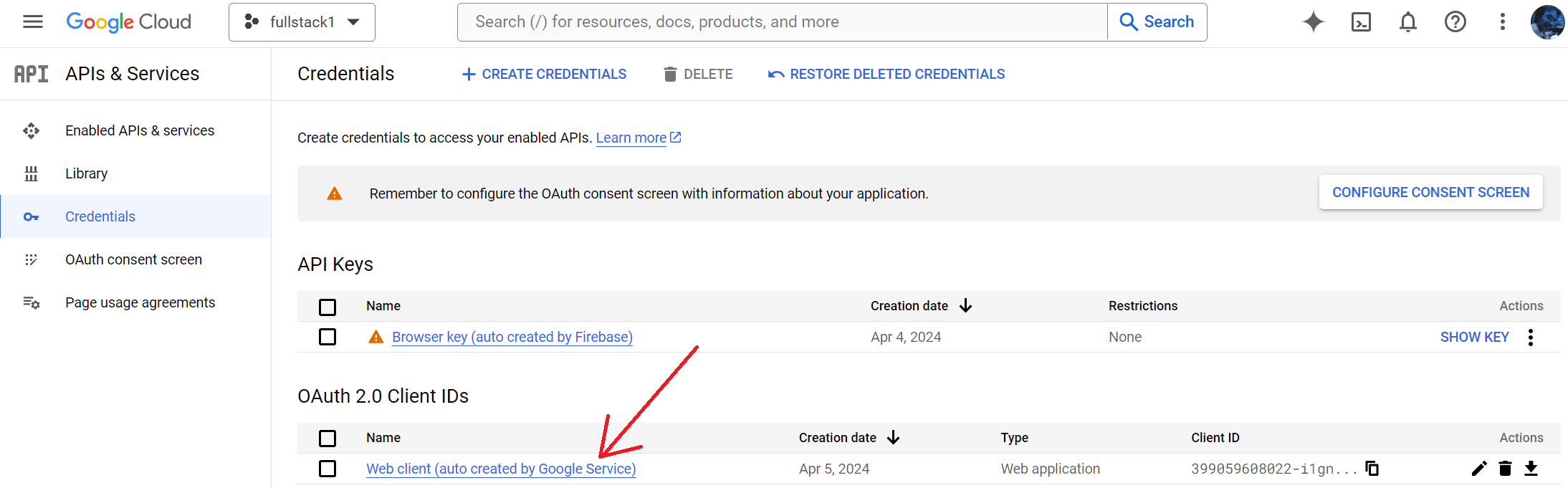This screenshot has height=488, width=1568.
Task: Click the Restrictions column header
Action: [1143, 306]
